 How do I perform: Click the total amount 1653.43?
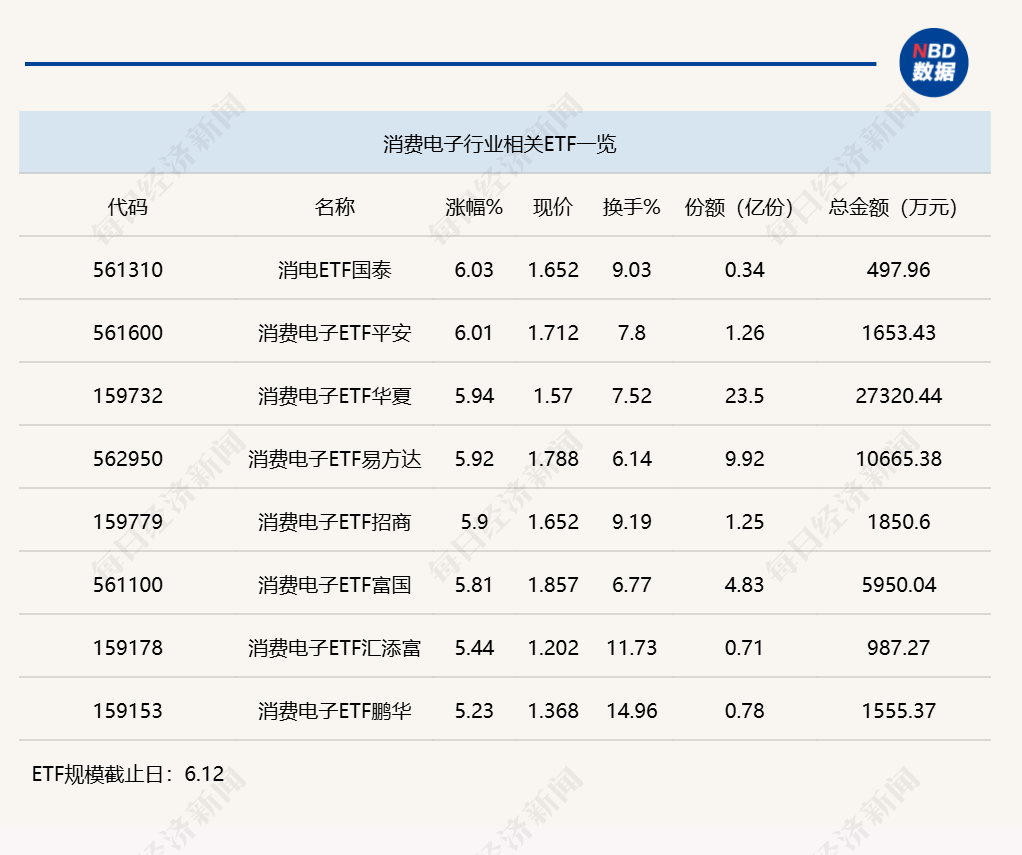pos(898,333)
